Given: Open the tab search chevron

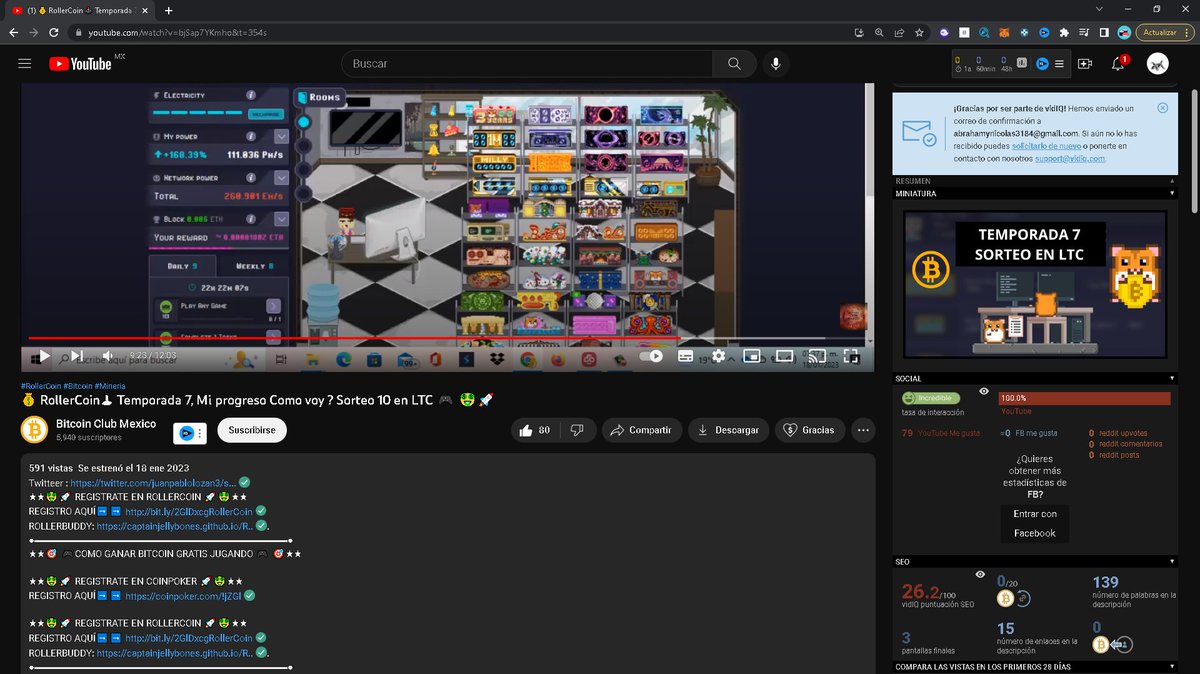Looking at the screenshot, I should tap(1099, 9).
